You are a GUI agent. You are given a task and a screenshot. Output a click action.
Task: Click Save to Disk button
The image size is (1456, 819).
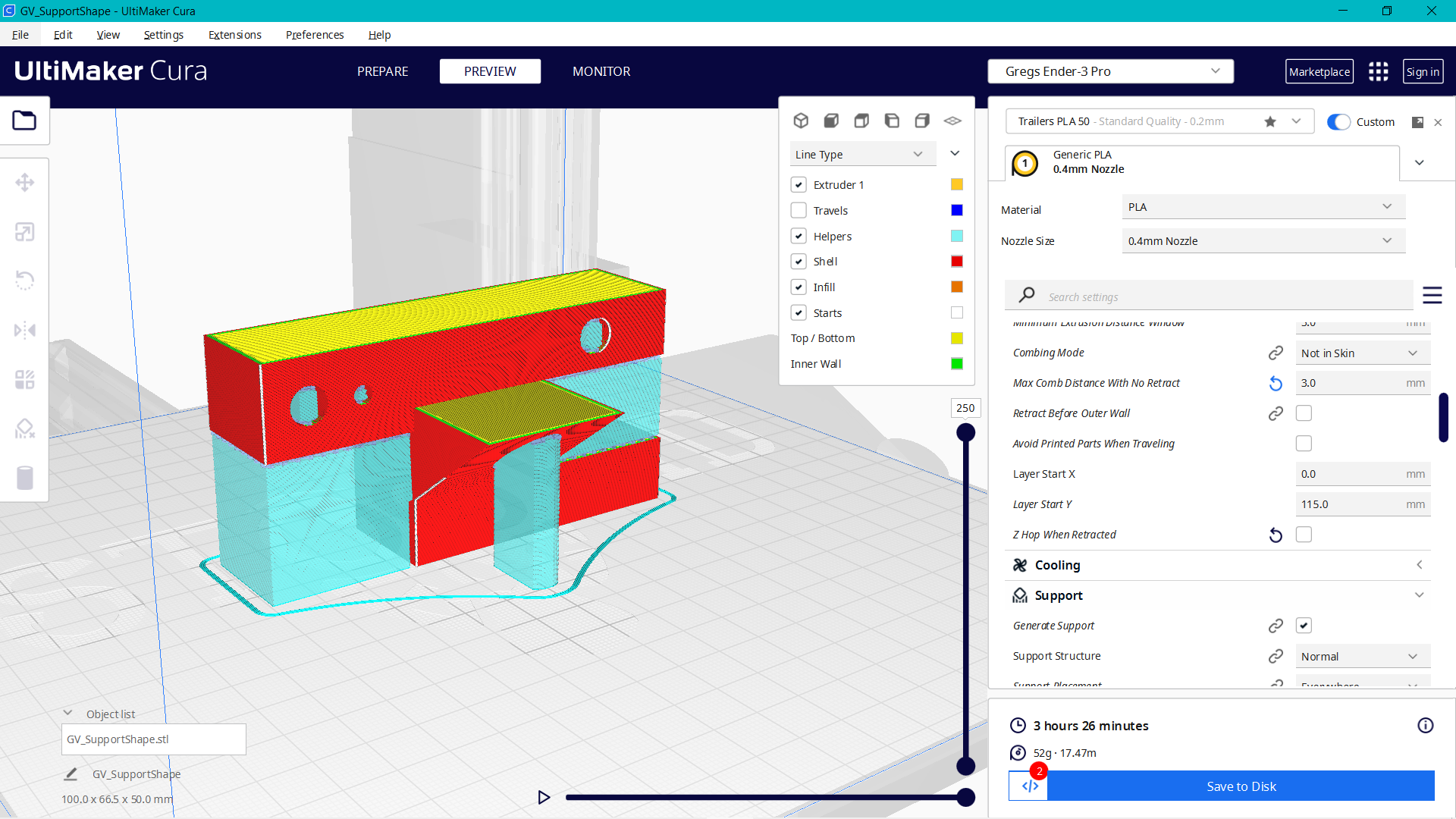point(1241,786)
